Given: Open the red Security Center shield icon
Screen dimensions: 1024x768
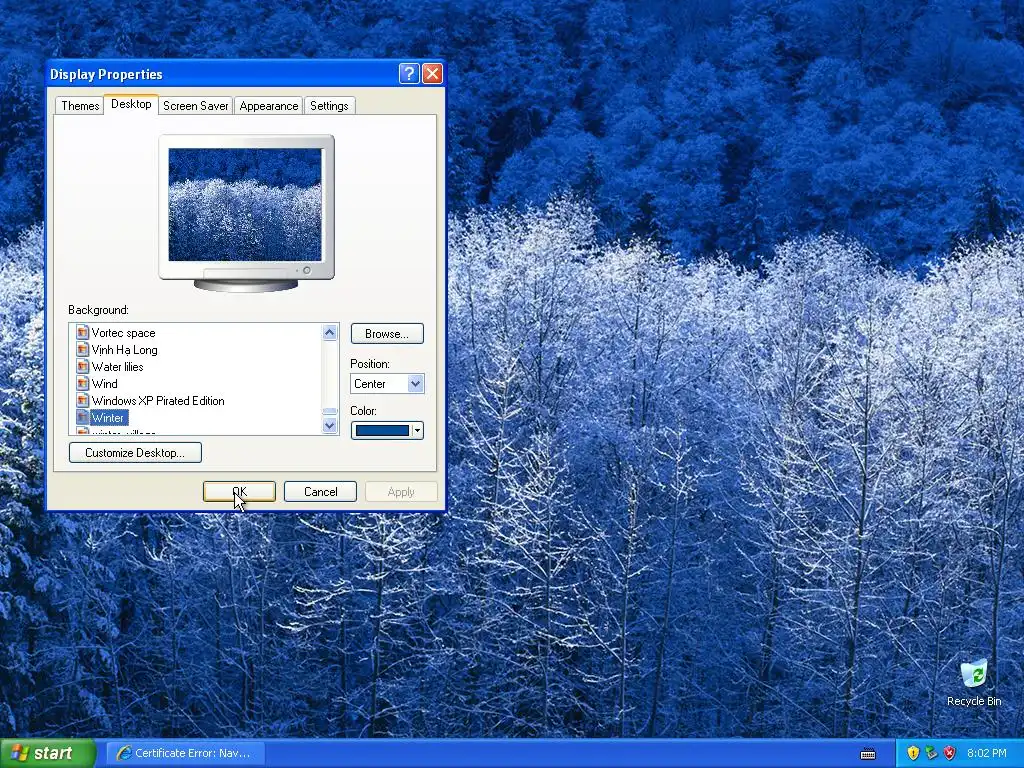Looking at the screenshot, I should [950, 753].
